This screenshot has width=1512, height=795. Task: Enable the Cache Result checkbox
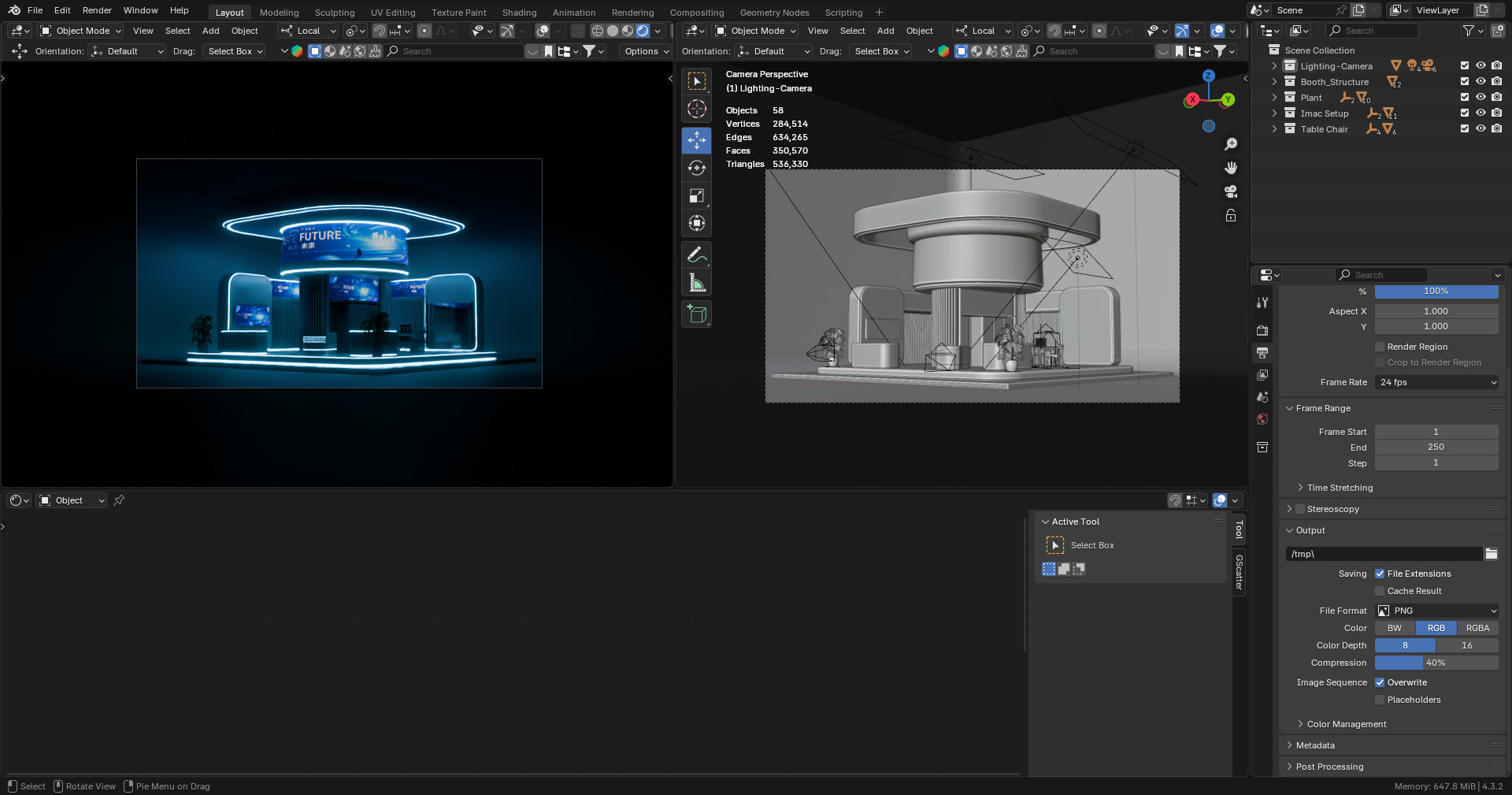click(x=1380, y=591)
